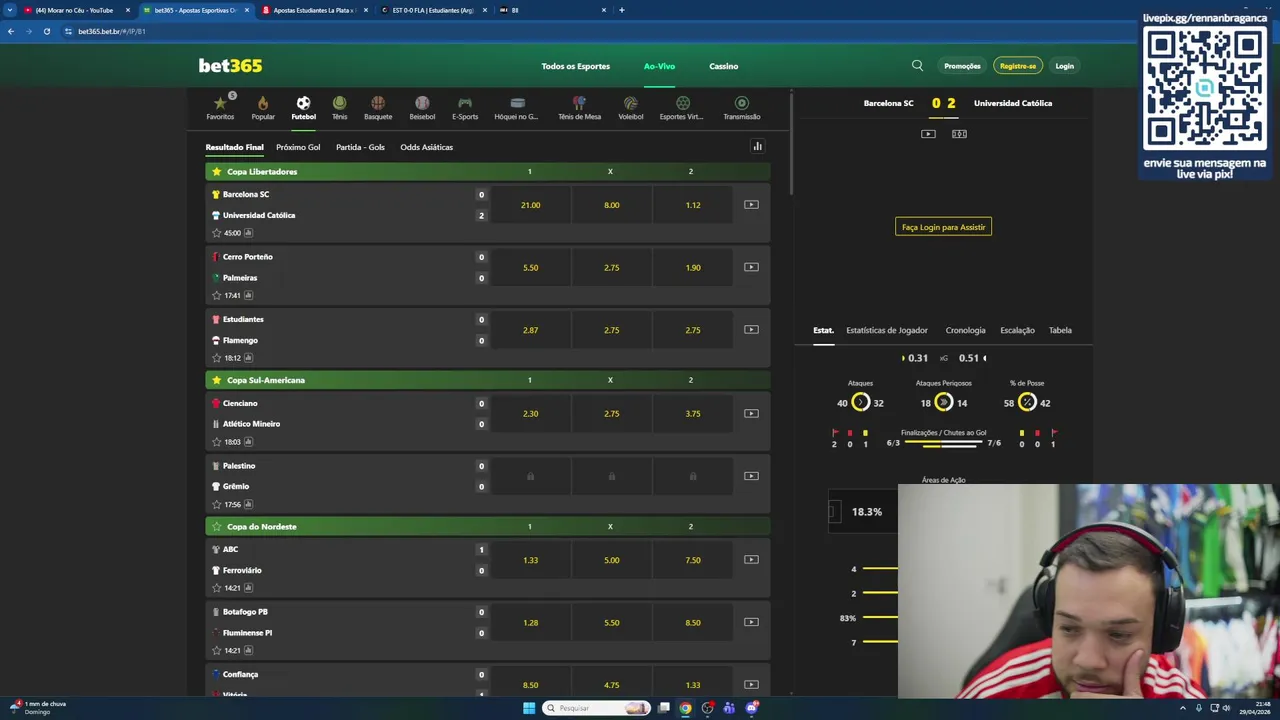The width and height of the screenshot is (1280, 720).
Task: Favorite the Cienciano vs Atlético Mineiro match
Action: [216, 442]
